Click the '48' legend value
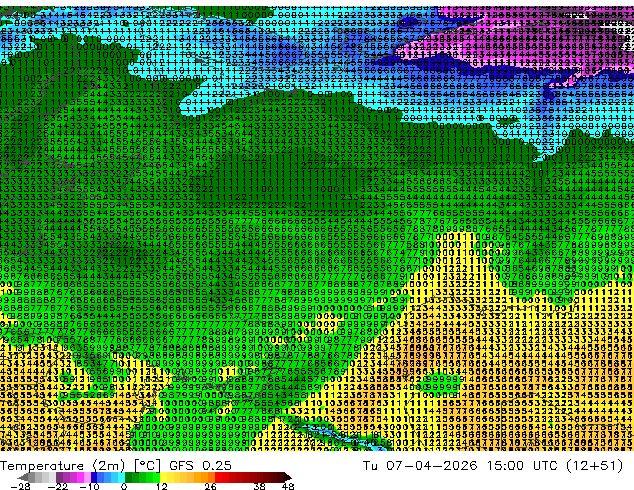This screenshot has height=490, width=634. point(288,486)
